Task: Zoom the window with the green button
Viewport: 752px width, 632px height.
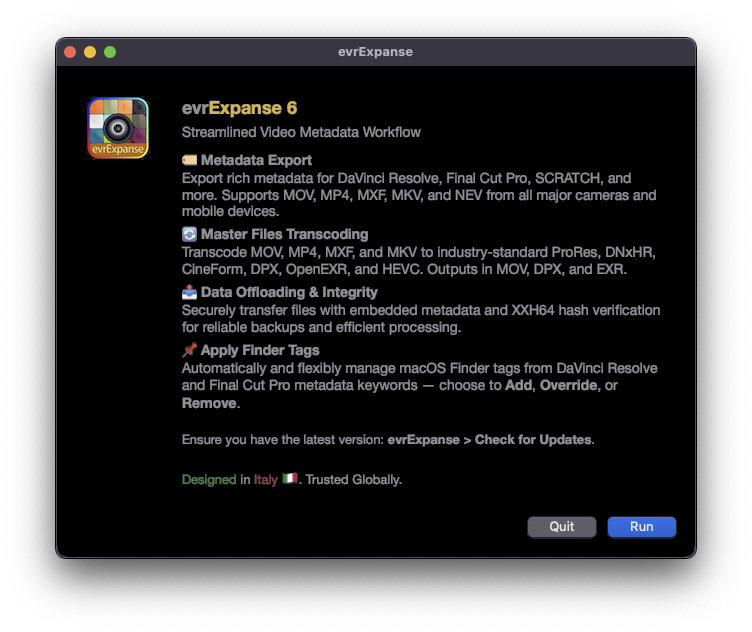Action: (110, 52)
